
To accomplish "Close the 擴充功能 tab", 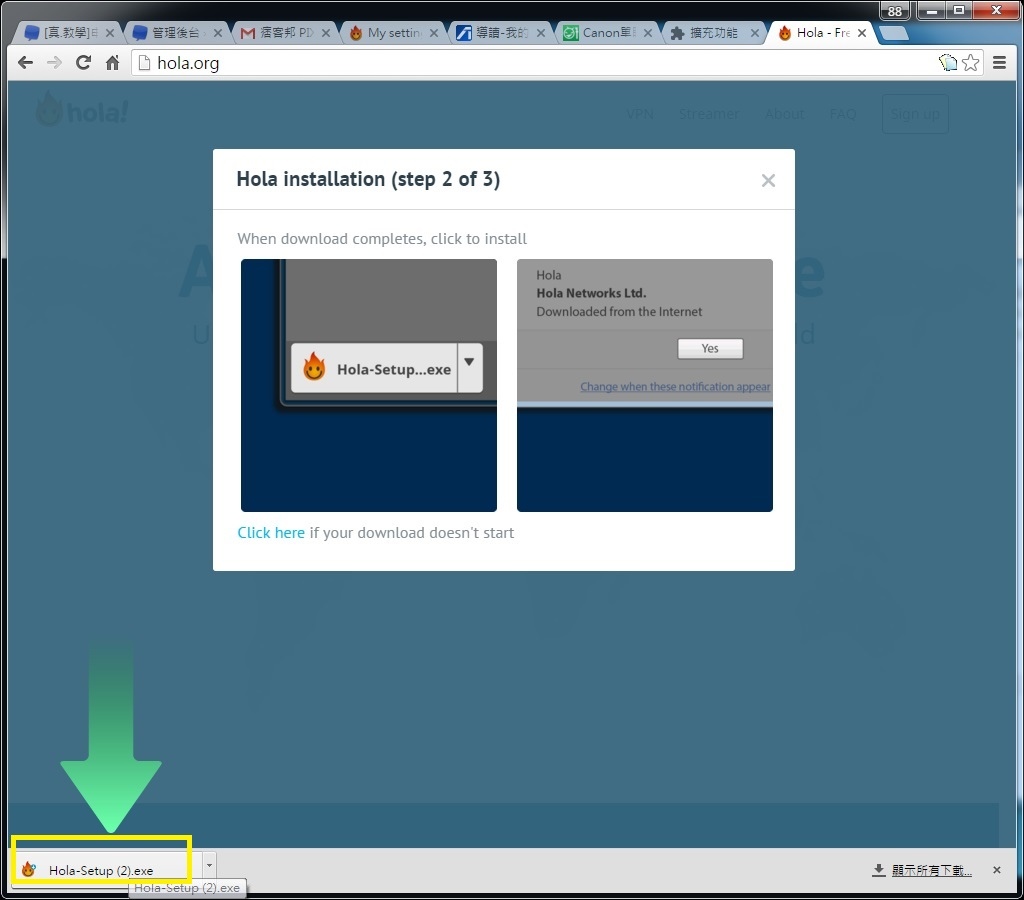I will [x=755, y=33].
